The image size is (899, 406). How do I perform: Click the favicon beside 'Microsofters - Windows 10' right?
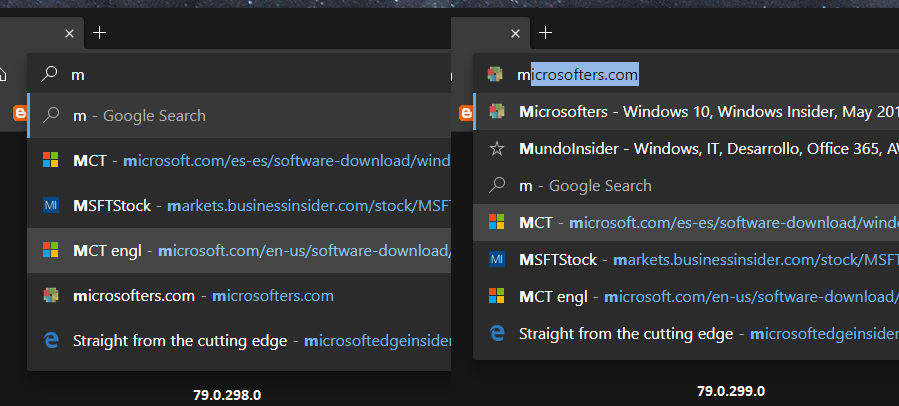(x=497, y=111)
